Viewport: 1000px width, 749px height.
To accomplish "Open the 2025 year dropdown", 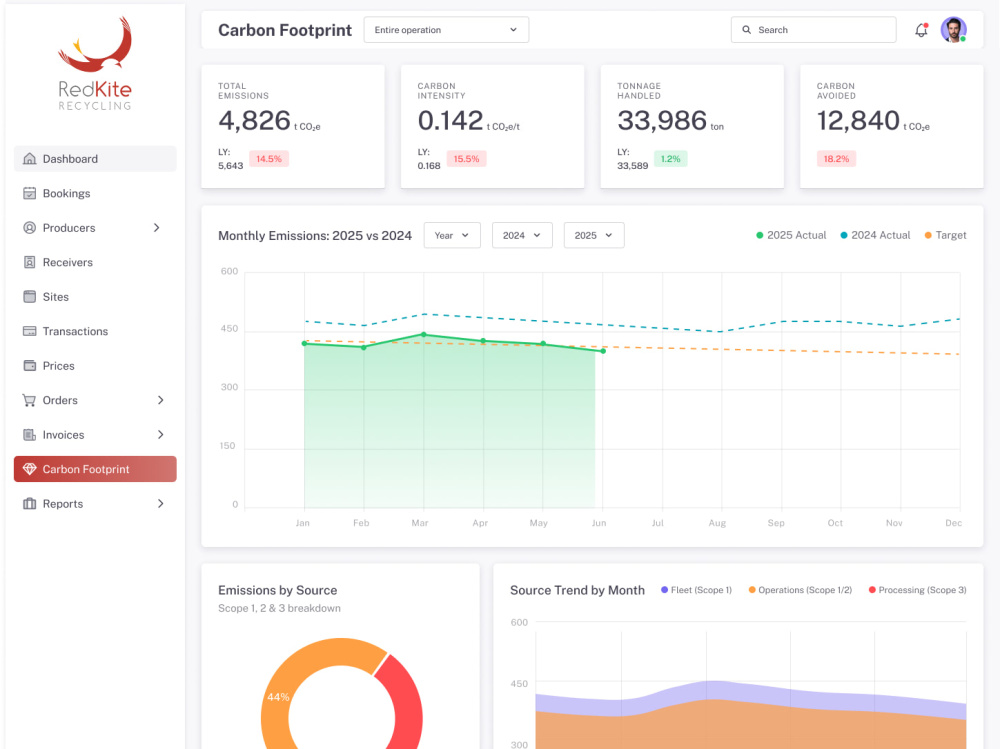I will pos(593,235).
